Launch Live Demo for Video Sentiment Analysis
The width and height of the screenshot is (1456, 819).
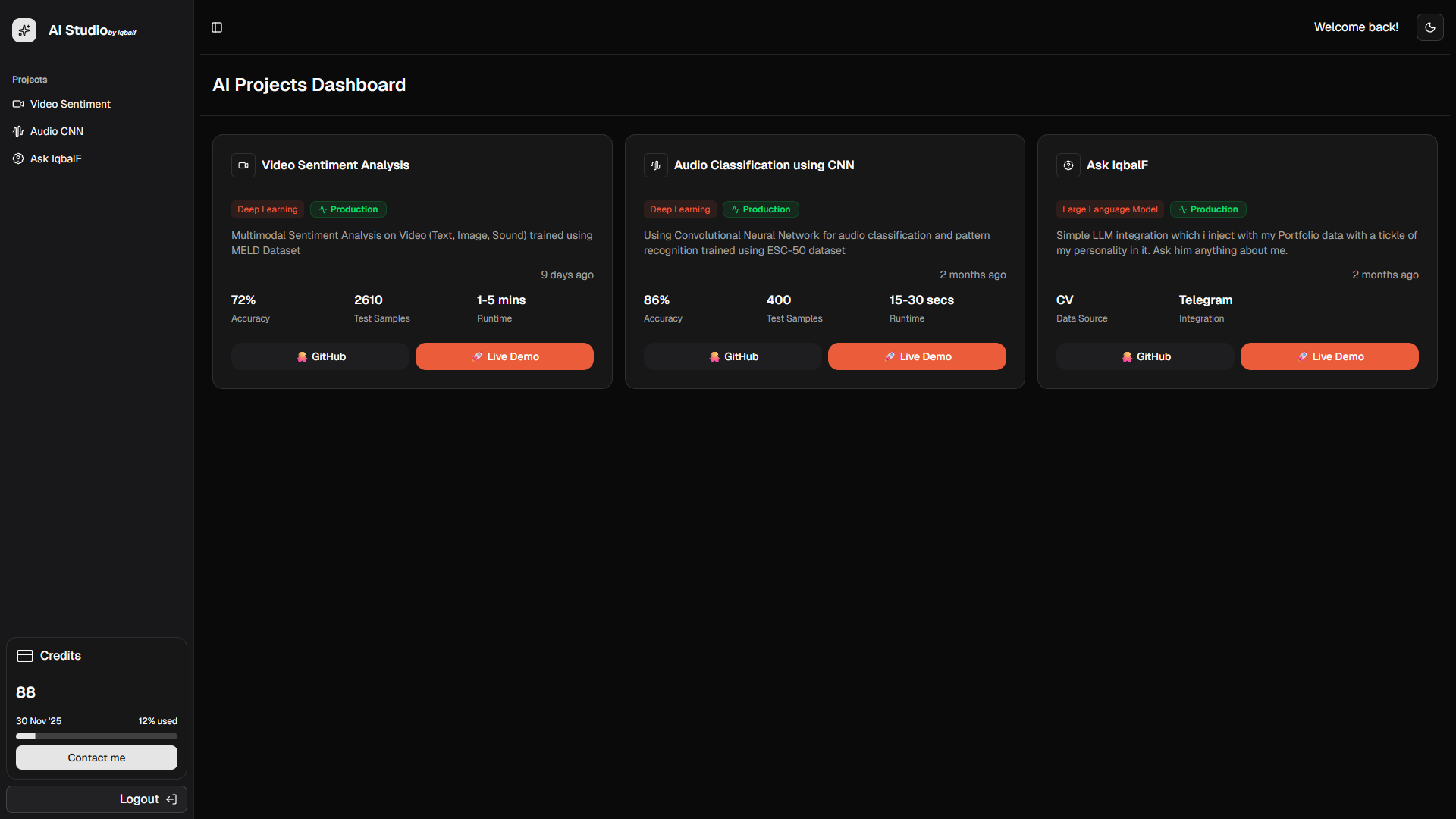tap(504, 356)
